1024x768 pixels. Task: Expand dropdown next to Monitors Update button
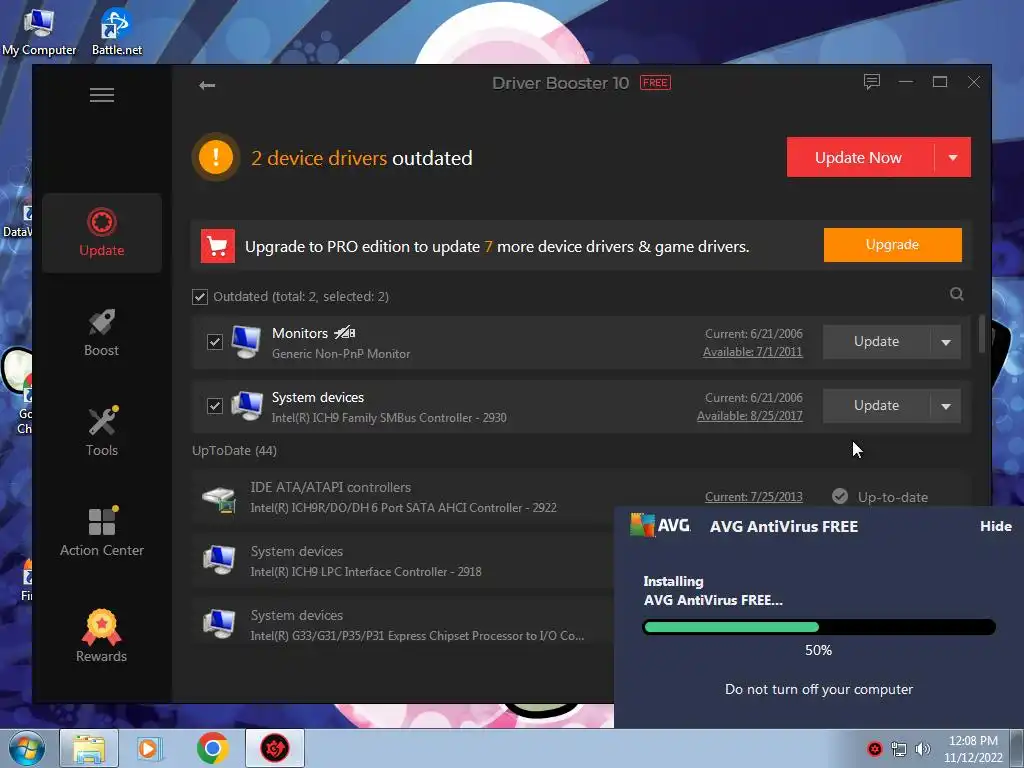pyautogui.click(x=946, y=342)
